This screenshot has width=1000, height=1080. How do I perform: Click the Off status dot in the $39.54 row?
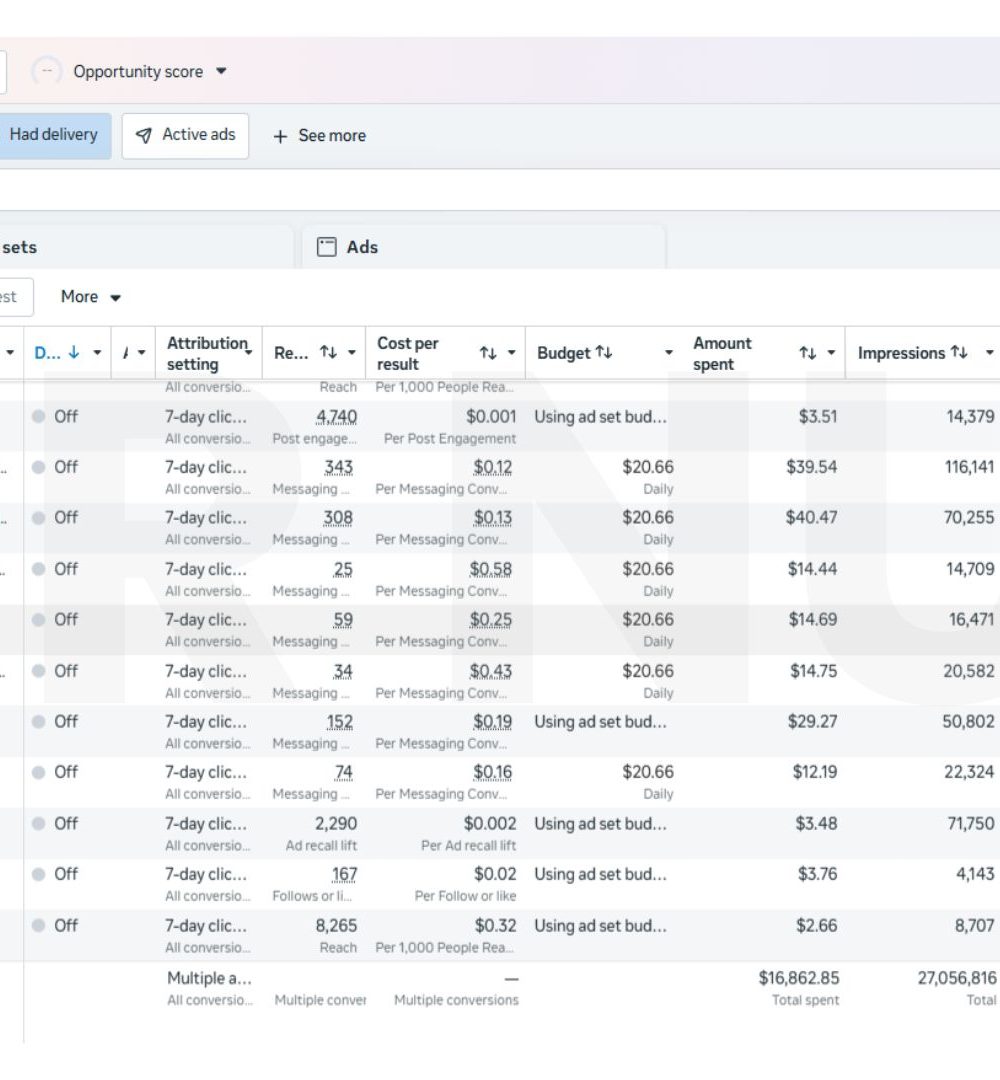pyautogui.click(x=39, y=467)
